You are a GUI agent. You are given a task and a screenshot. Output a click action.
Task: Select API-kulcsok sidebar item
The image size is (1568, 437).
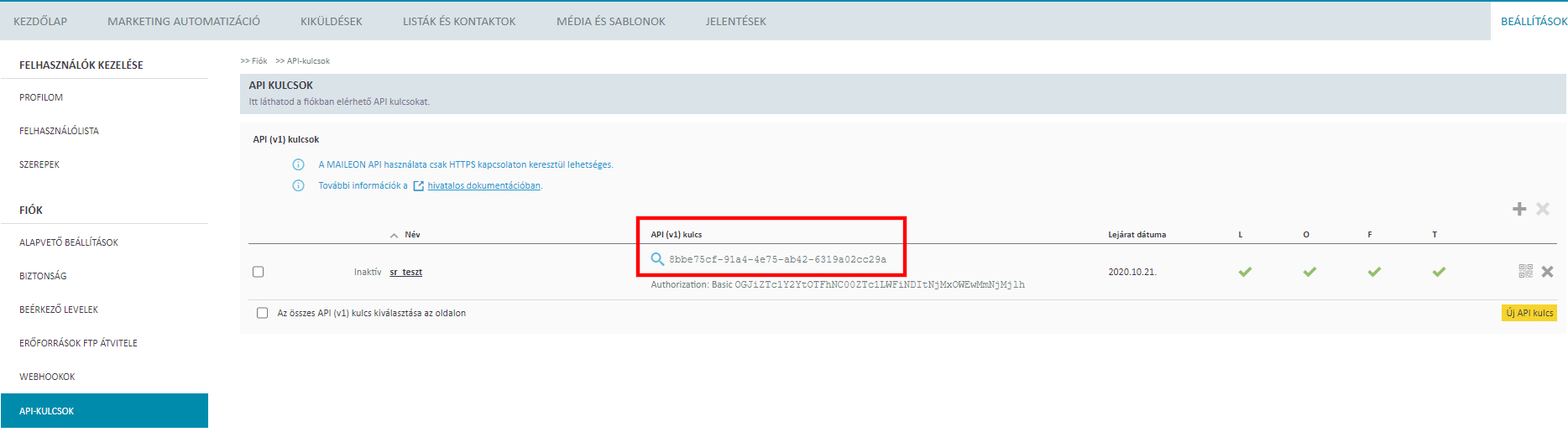[104, 411]
